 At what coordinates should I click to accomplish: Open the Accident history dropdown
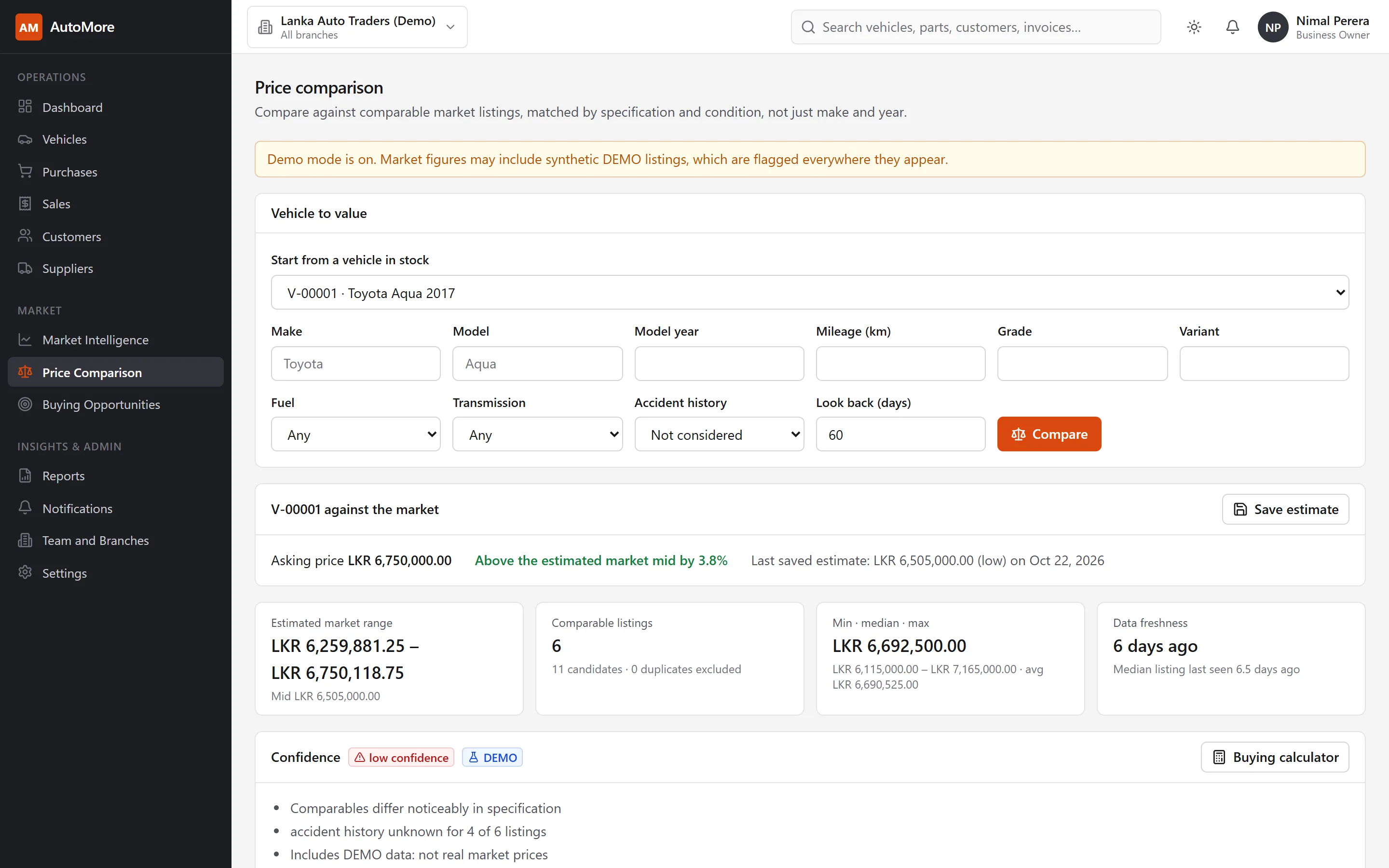tap(719, 434)
